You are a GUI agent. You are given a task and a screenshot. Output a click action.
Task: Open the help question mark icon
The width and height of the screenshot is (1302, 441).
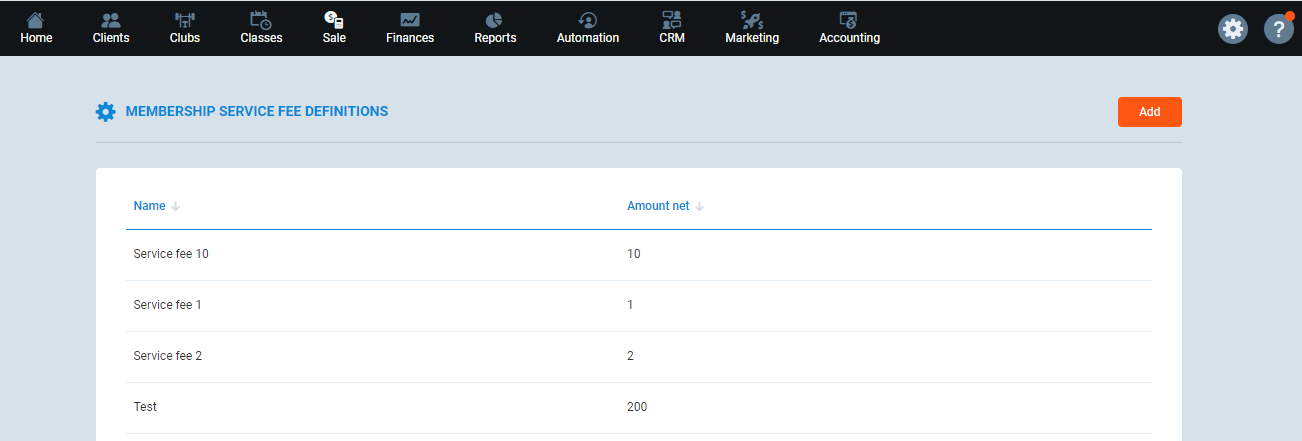pos(1278,29)
